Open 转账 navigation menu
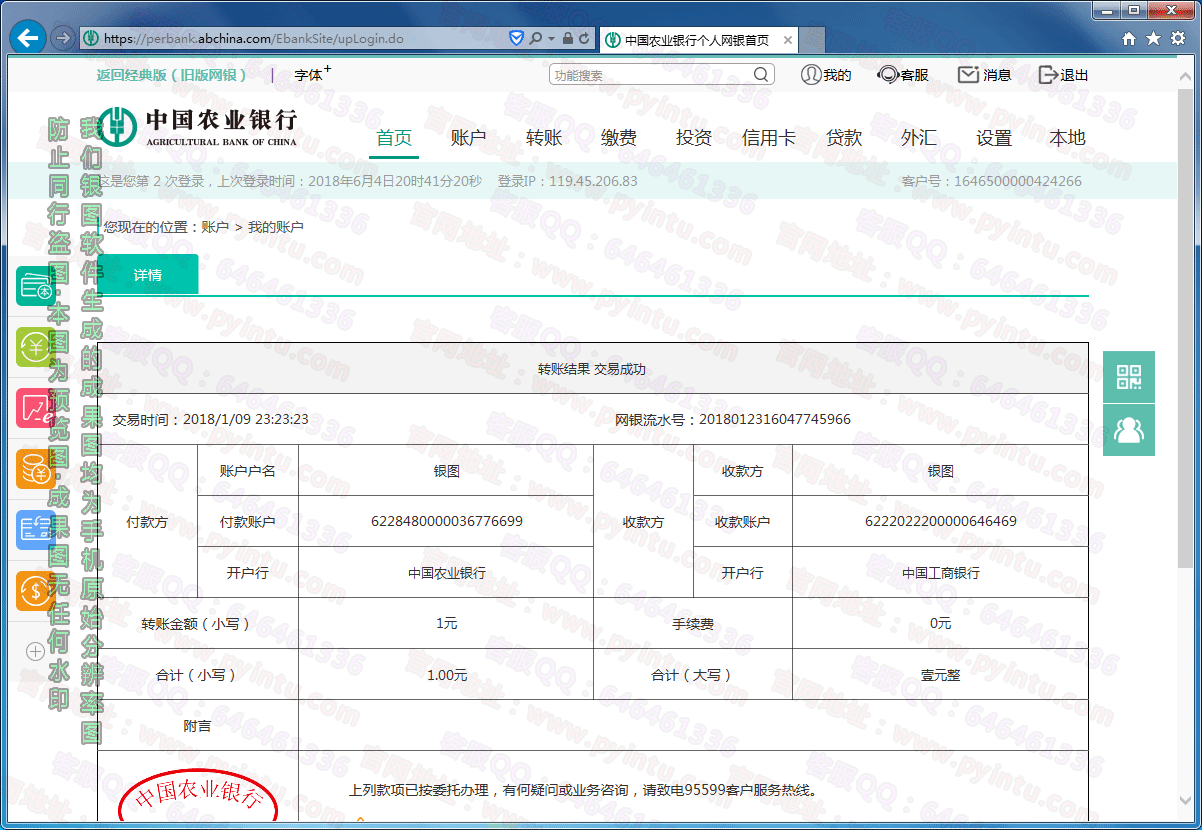 tap(544, 138)
